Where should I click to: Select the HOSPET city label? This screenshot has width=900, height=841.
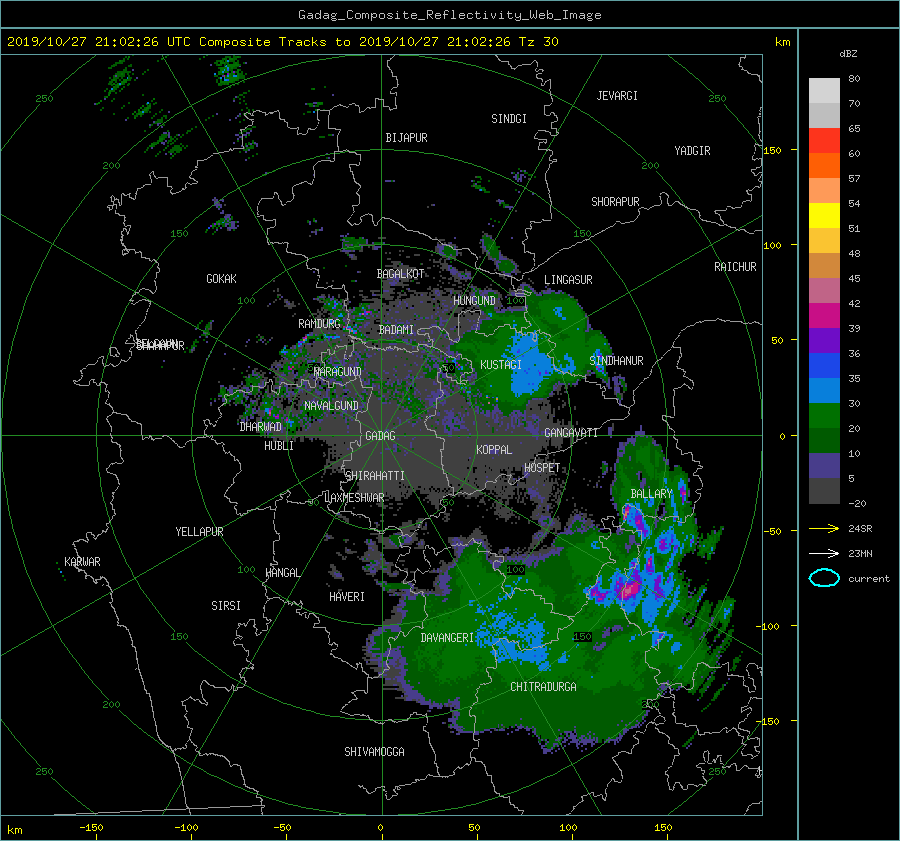click(542, 468)
